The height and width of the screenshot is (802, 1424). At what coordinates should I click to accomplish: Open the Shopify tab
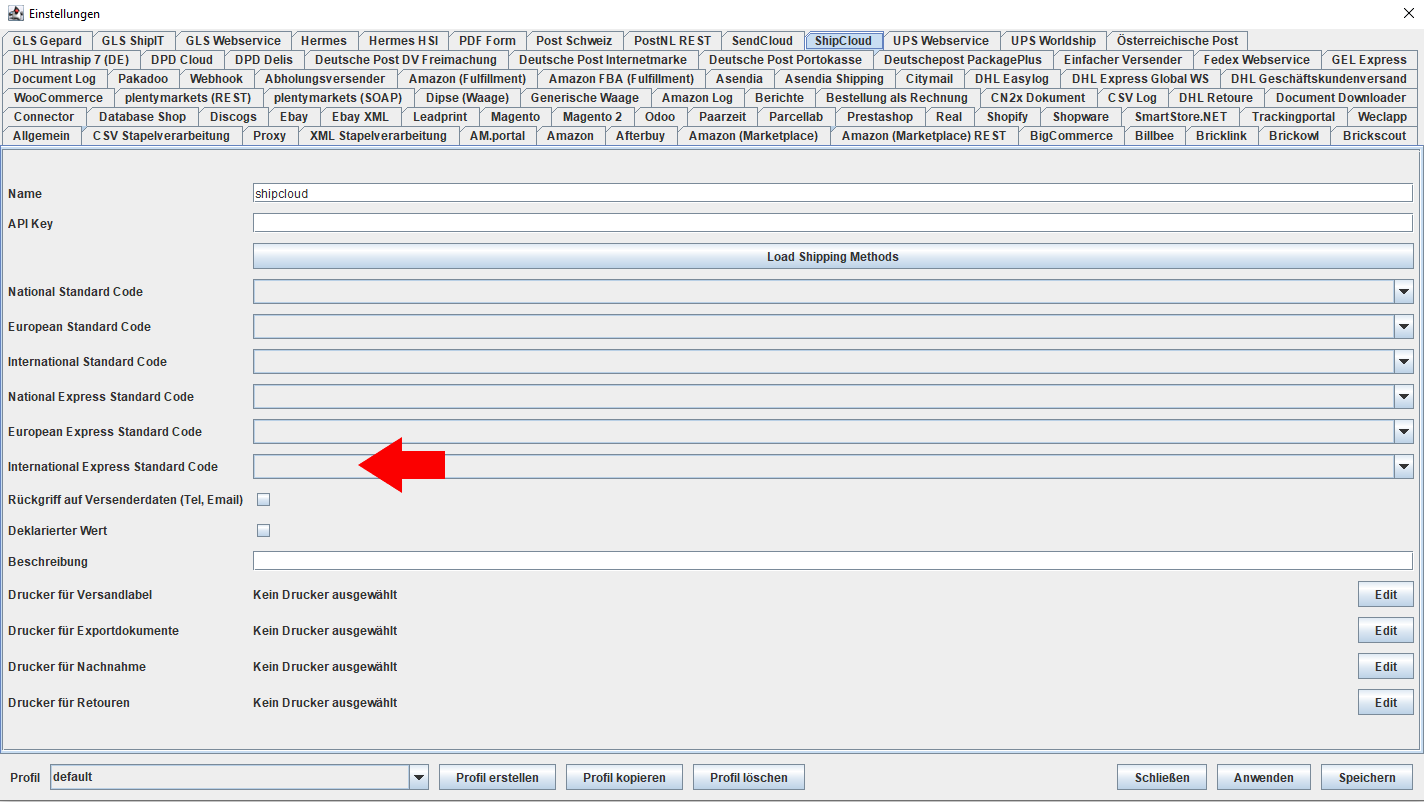(x=1007, y=117)
